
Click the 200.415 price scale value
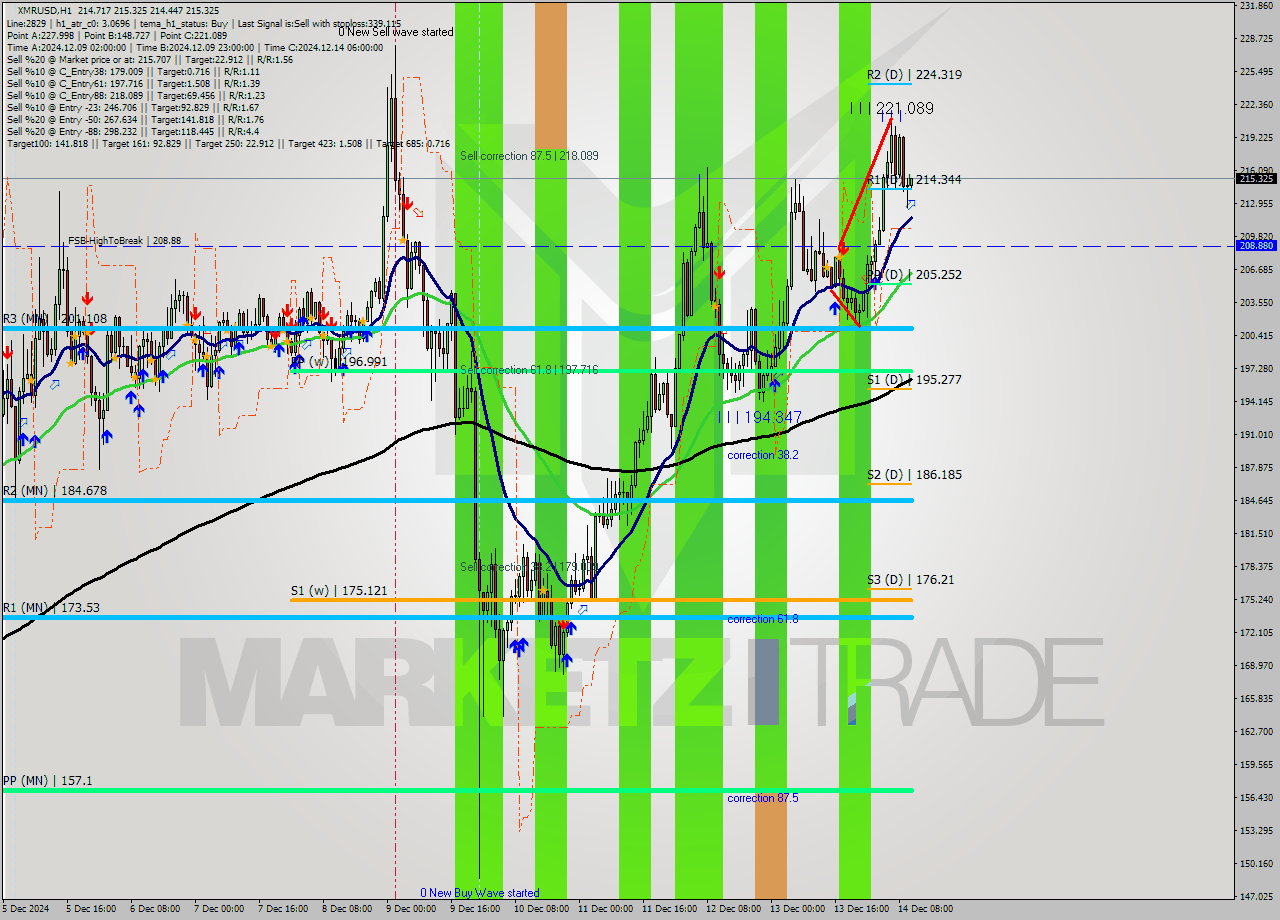tap(1256, 336)
